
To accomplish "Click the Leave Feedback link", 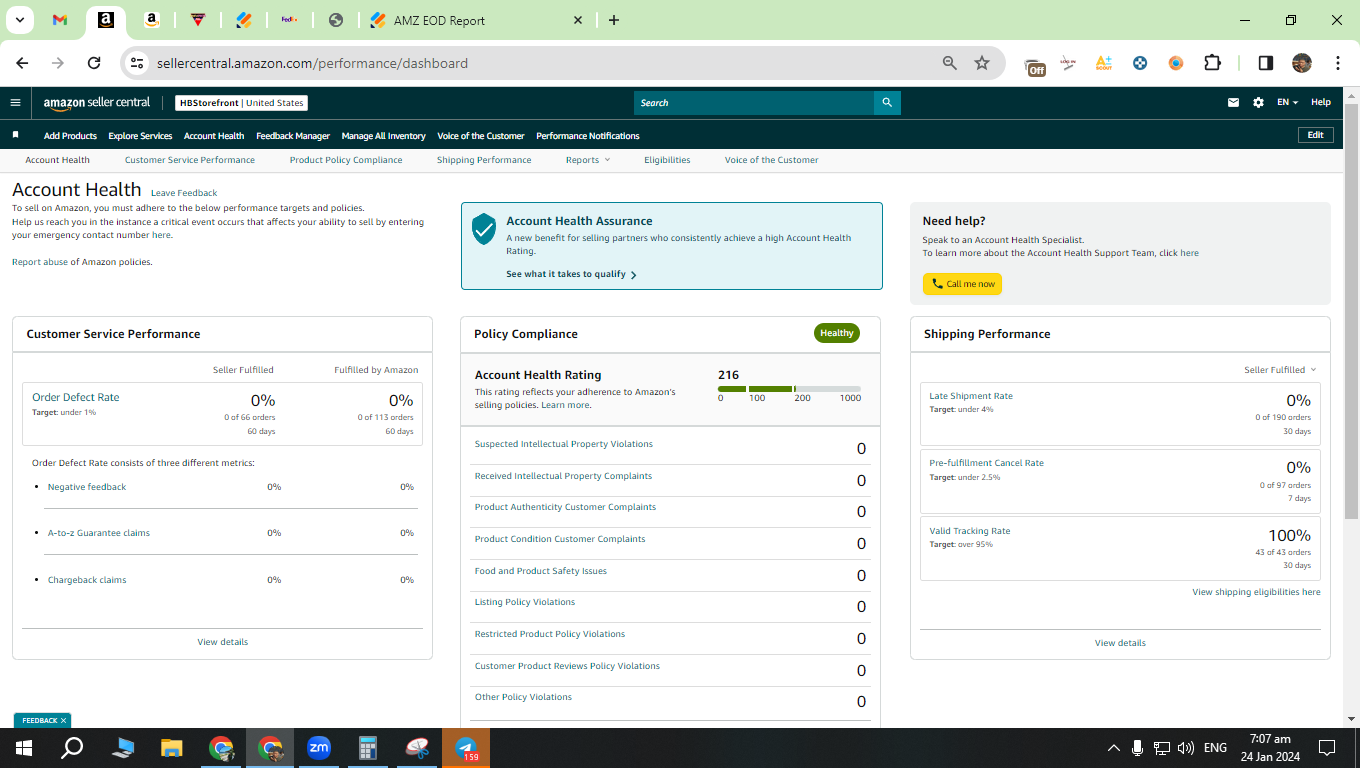I will (x=184, y=193).
